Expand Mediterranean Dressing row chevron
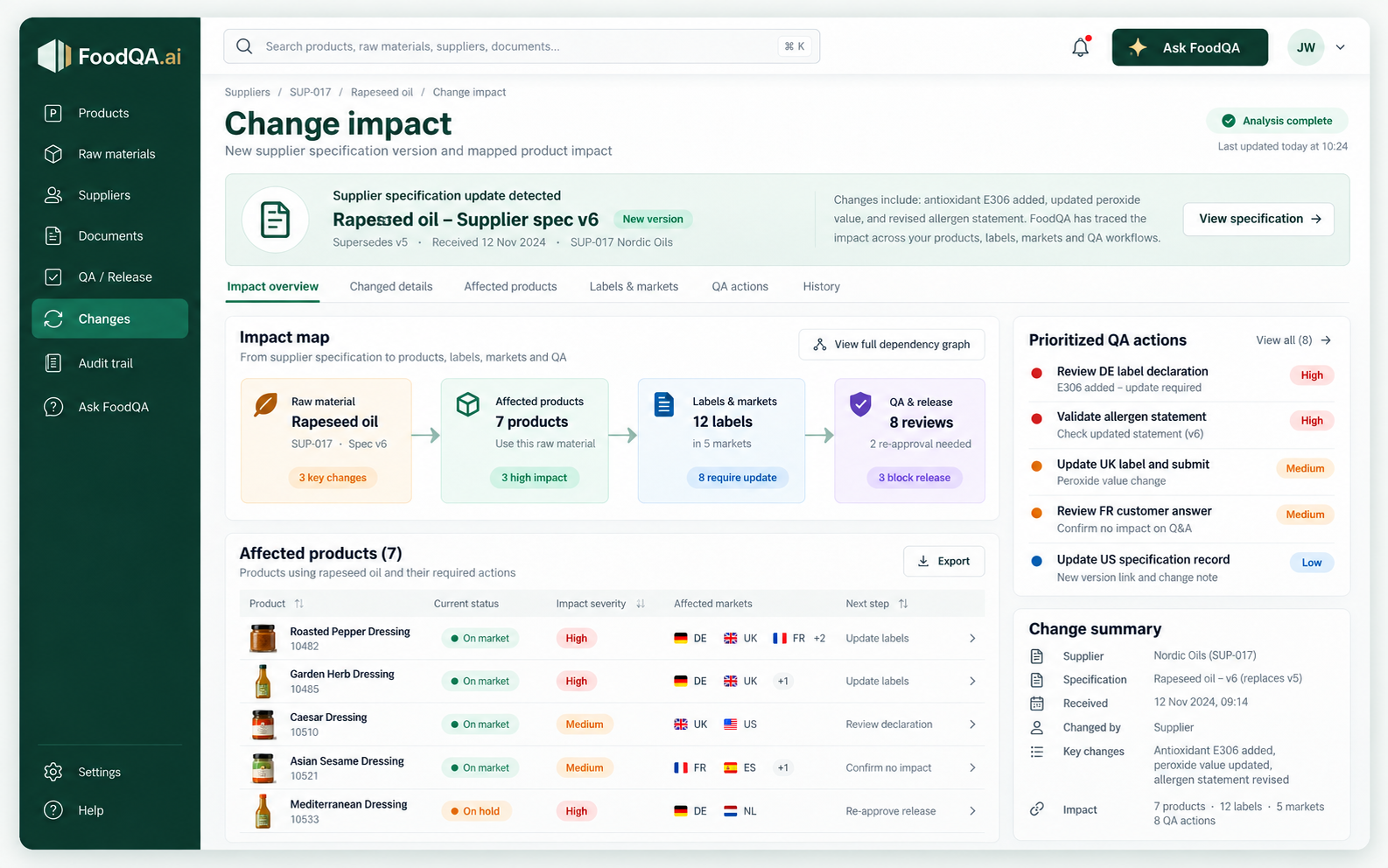Viewport: 1388px width, 868px height. tap(972, 811)
